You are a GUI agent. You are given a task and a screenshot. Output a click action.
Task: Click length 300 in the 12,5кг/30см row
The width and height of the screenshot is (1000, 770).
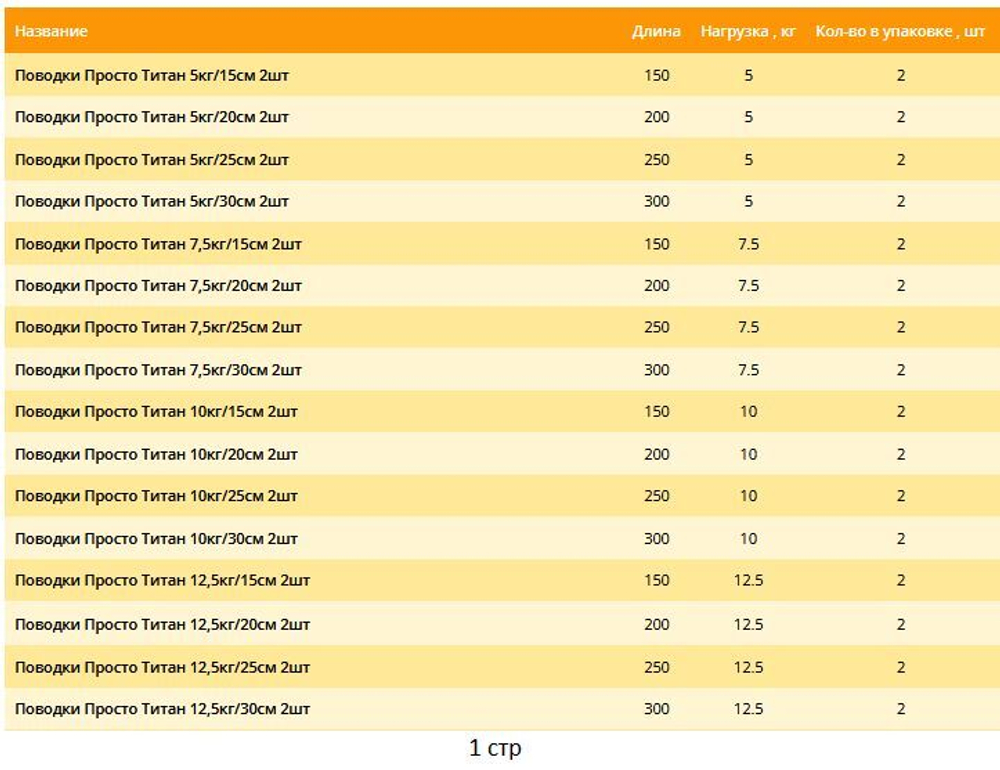click(x=656, y=709)
